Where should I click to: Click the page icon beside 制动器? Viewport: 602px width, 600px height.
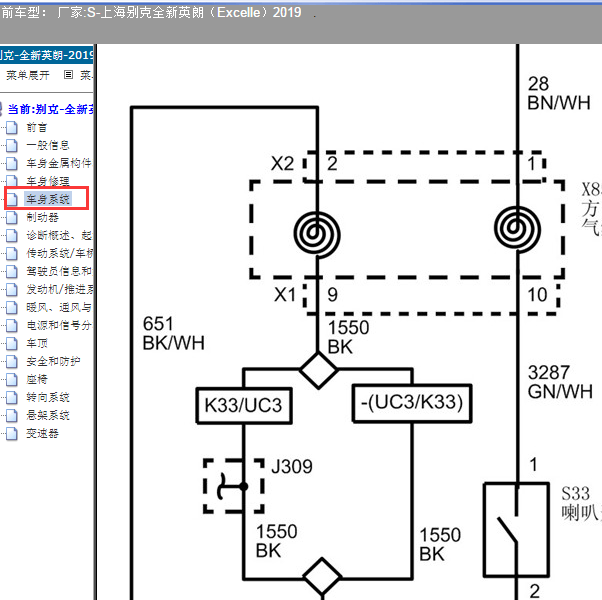point(12,218)
